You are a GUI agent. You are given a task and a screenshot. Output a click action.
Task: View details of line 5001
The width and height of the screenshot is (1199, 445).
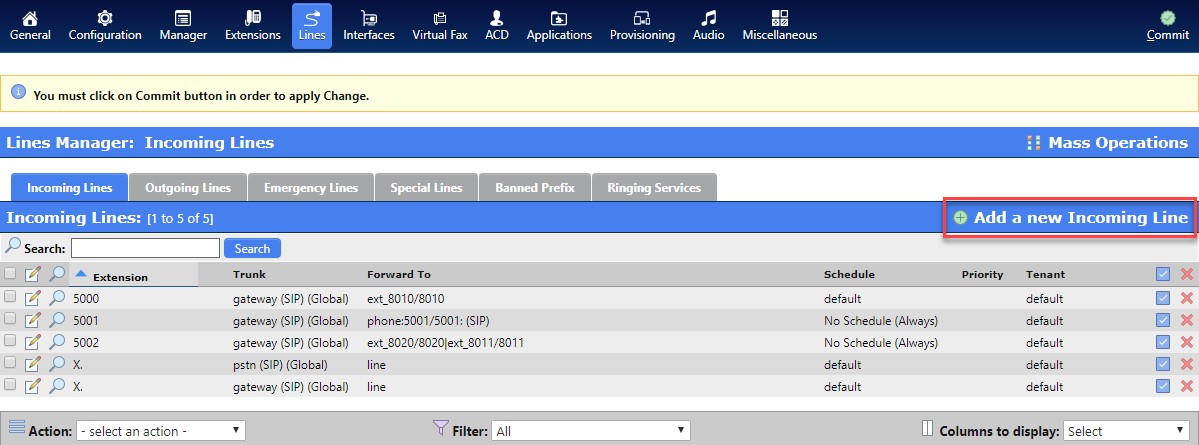[x=58, y=320]
